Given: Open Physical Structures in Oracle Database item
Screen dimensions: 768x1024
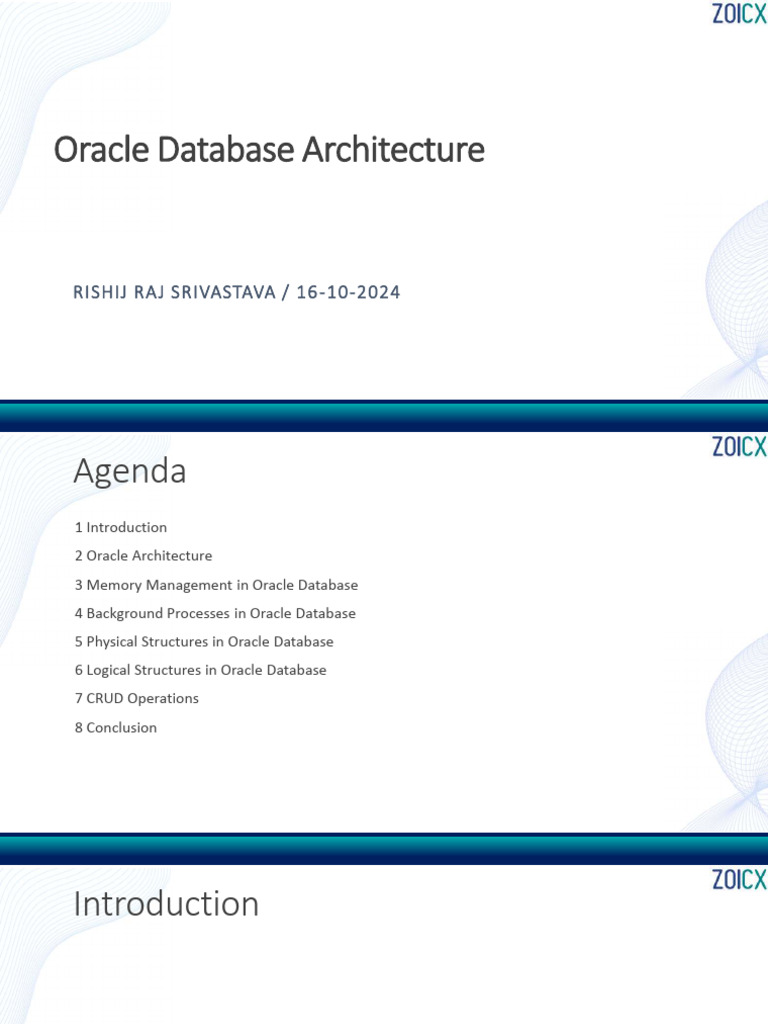Looking at the screenshot, I should click(x=204, y=642).
